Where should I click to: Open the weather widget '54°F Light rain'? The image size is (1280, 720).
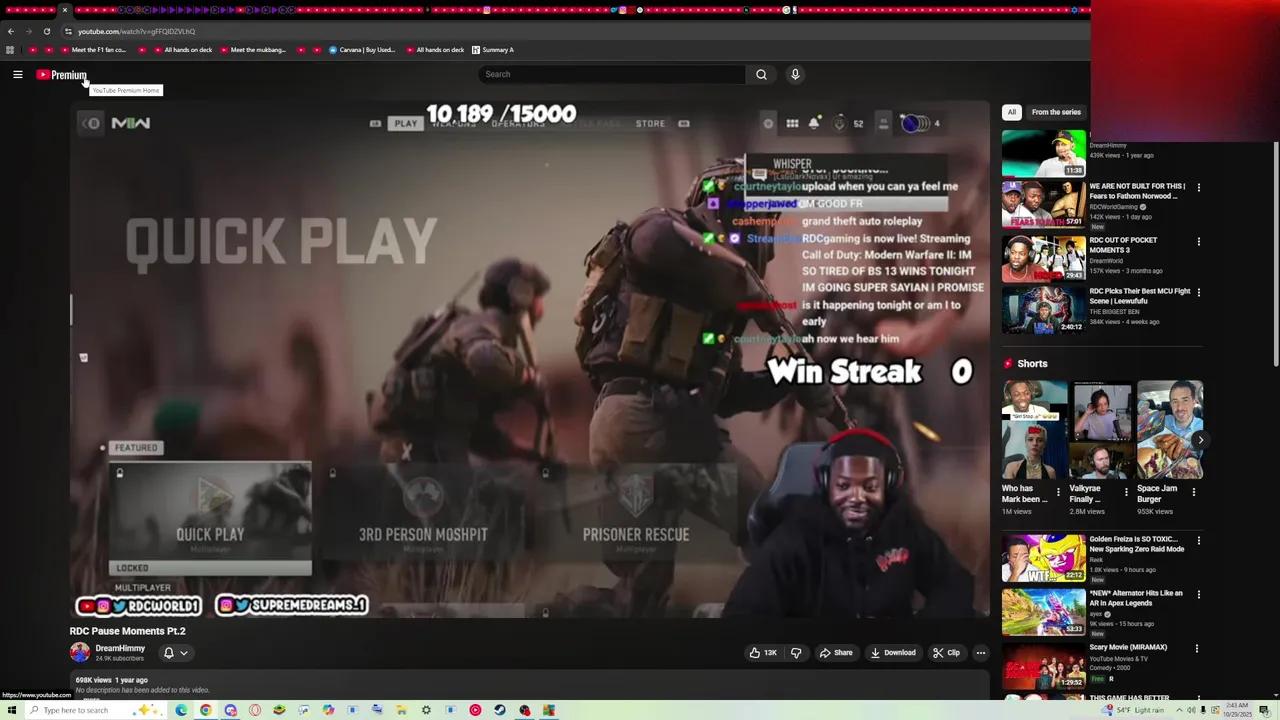[x=1134, y=710]
